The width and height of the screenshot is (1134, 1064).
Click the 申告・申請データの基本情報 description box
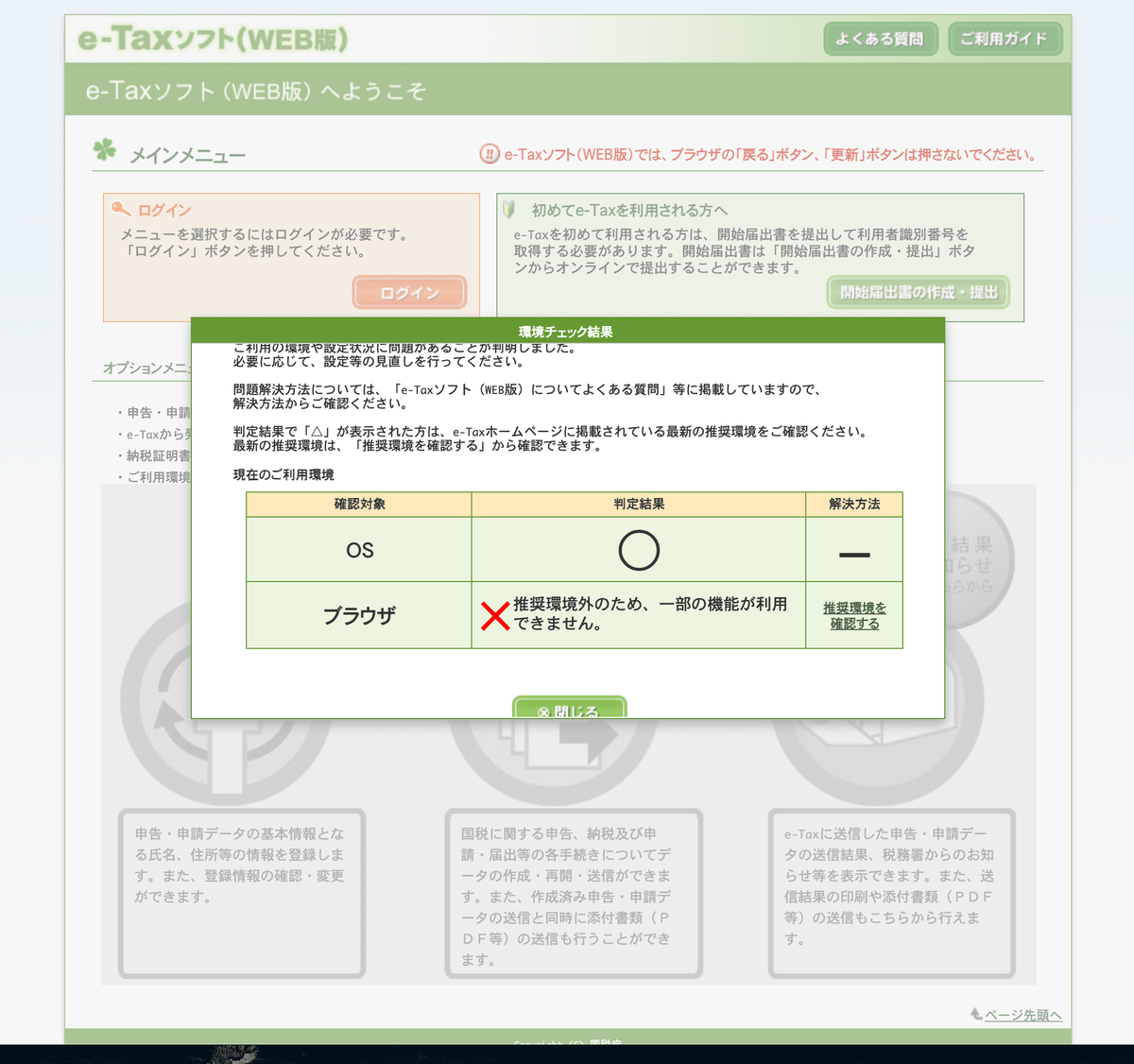tap(242, 894)
